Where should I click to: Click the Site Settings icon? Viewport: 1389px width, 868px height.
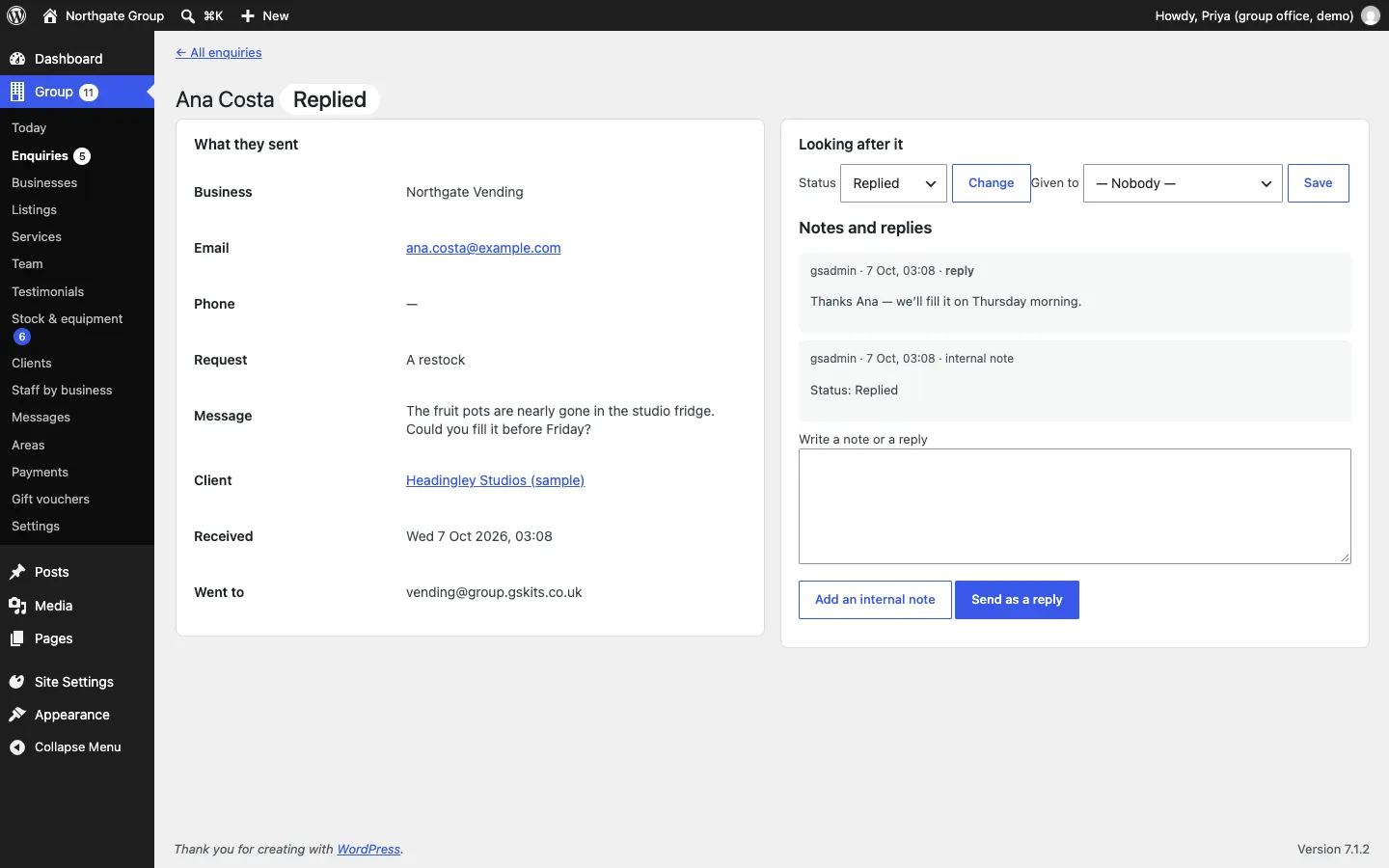(x=17, y=682)
